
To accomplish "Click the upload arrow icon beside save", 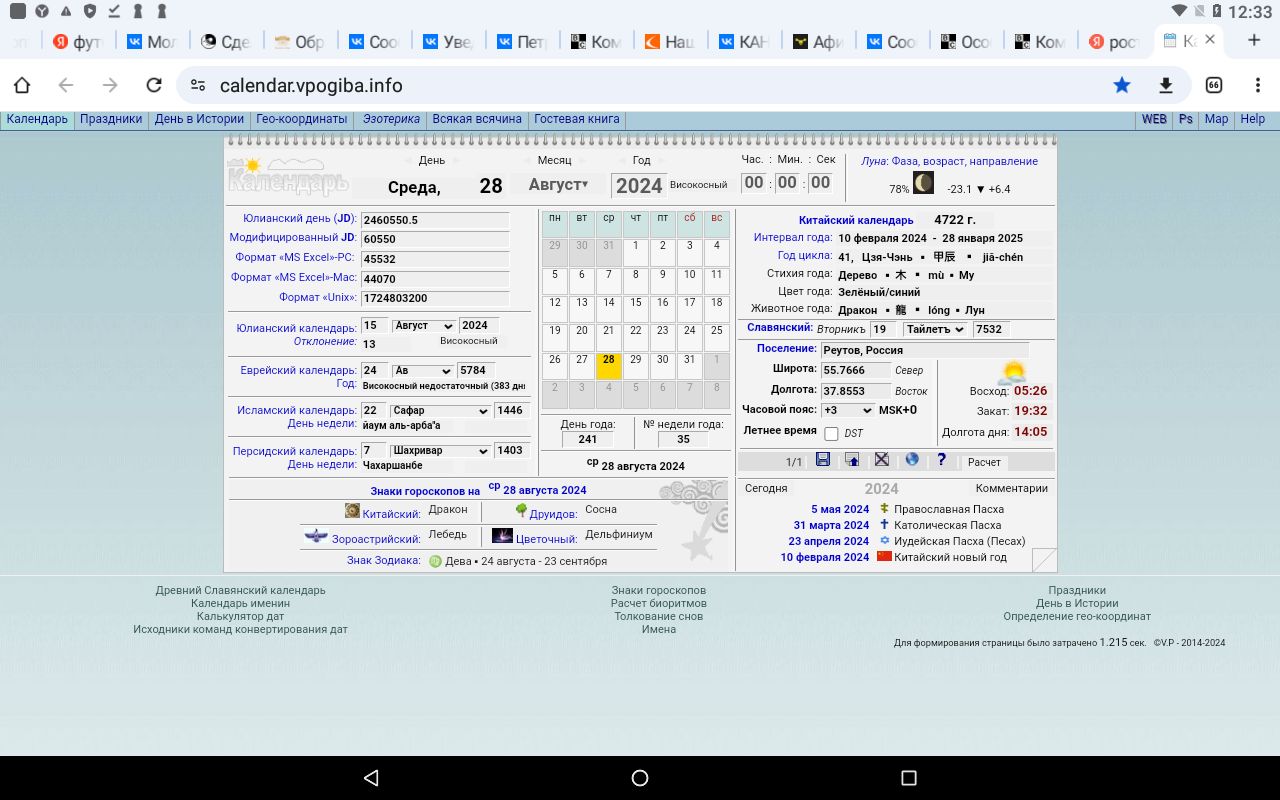I will (852, 460).
